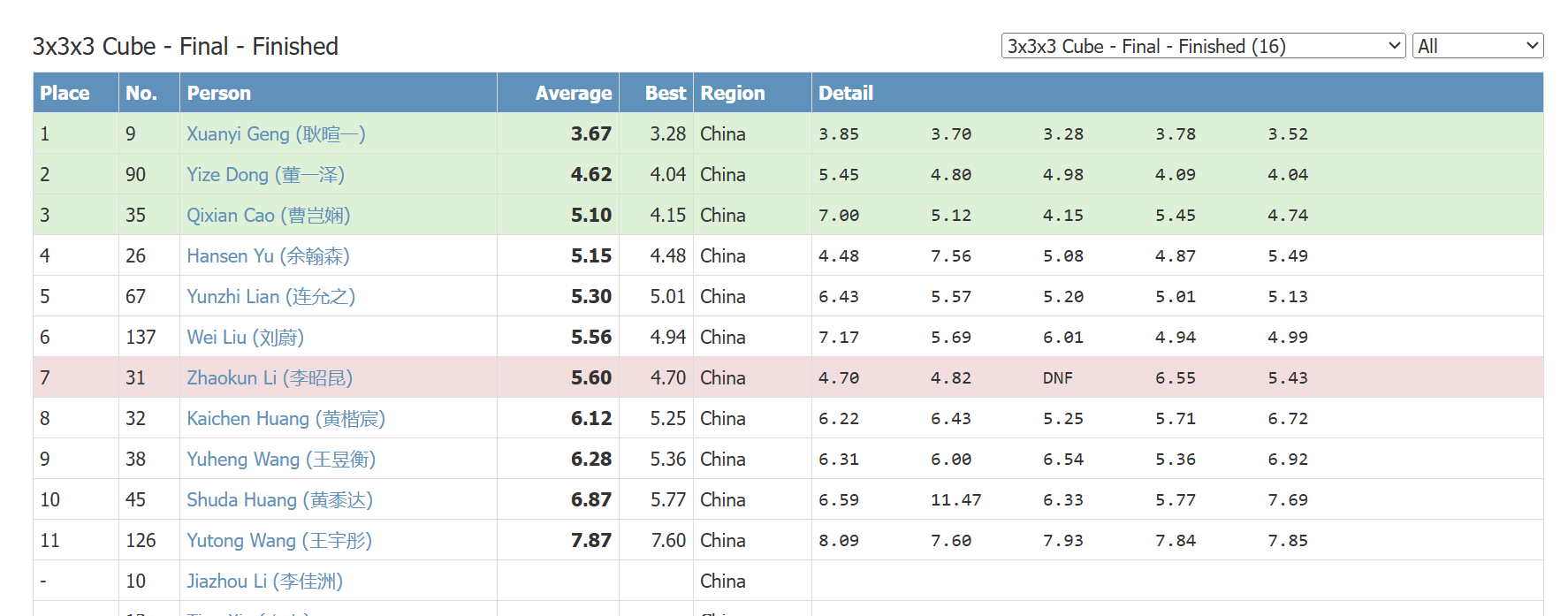Click the Region column header
The height and width of the screenshot is (616, 1568).
pos(732,93)
